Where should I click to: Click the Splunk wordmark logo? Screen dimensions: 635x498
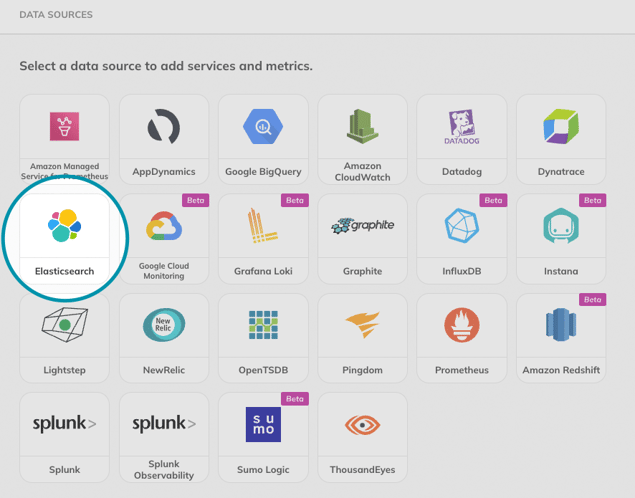pos(64,424)
